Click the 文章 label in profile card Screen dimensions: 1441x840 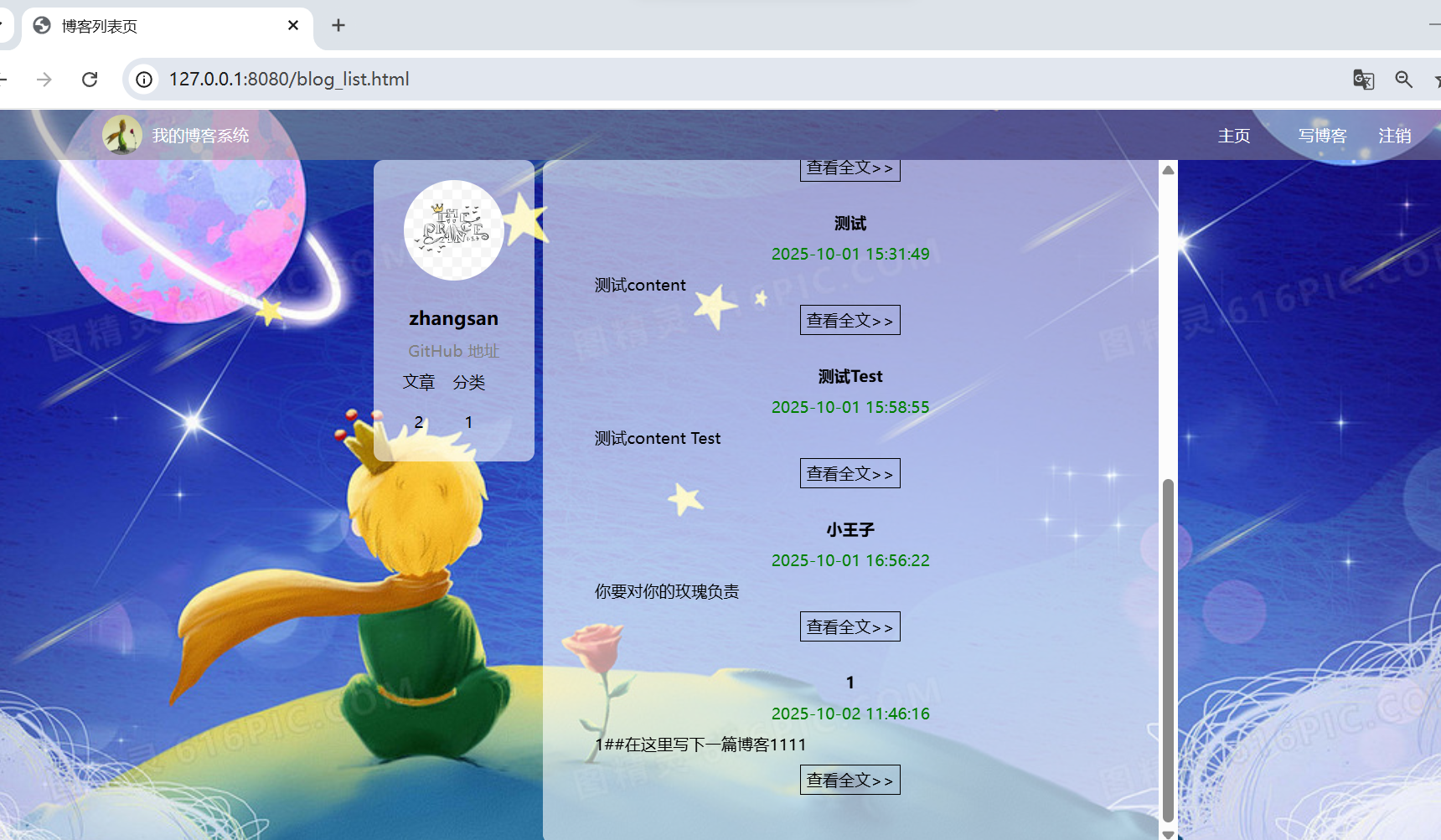[x=419, y=382]
